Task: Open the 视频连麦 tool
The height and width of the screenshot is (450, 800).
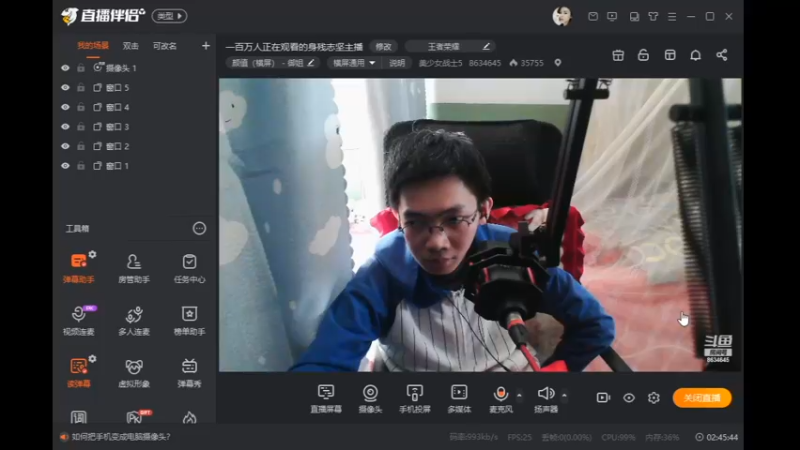Action: click(x=79, y=320)
